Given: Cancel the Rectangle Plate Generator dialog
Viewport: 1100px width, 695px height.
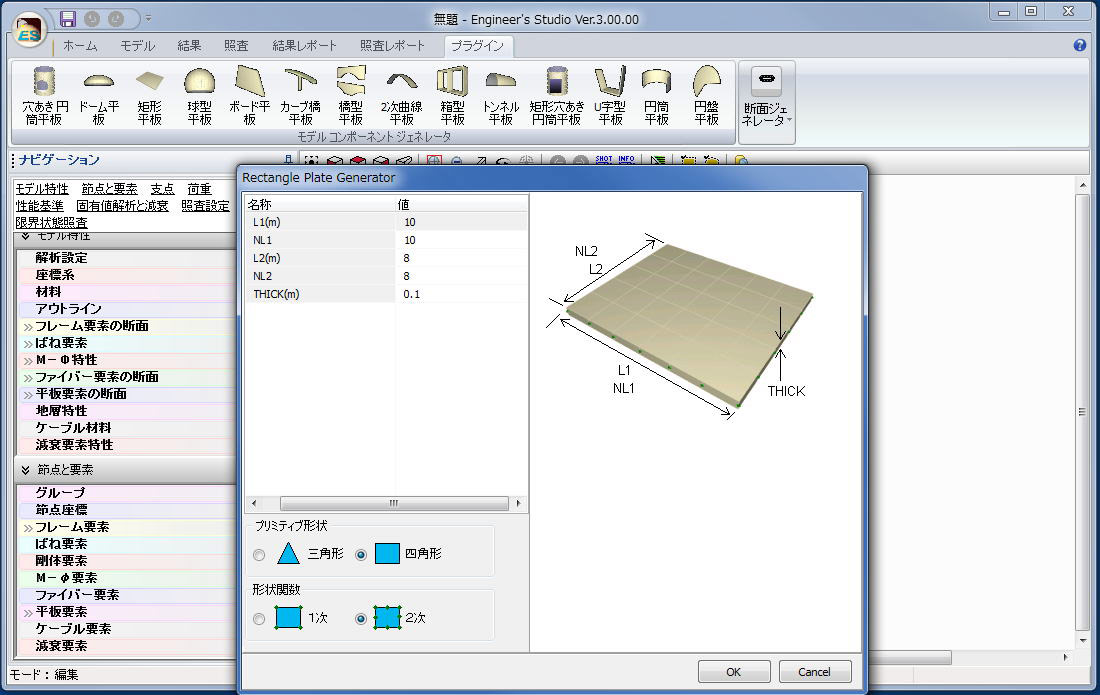Looking at the screenshot, I should pos(814,672).
